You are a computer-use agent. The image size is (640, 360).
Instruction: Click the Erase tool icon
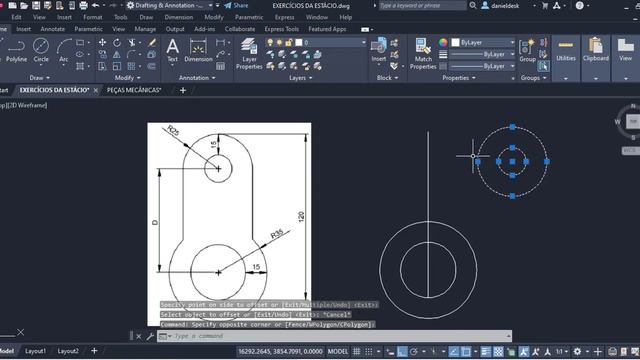152,42
